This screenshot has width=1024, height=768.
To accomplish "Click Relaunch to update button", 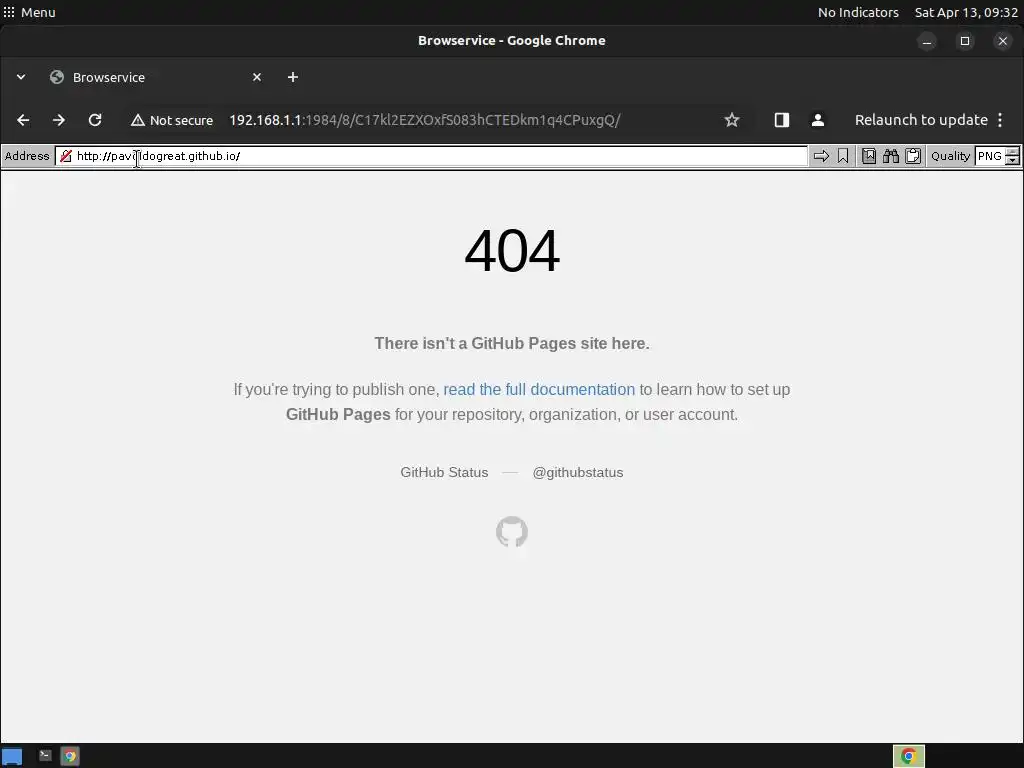I will click(921, 120).
